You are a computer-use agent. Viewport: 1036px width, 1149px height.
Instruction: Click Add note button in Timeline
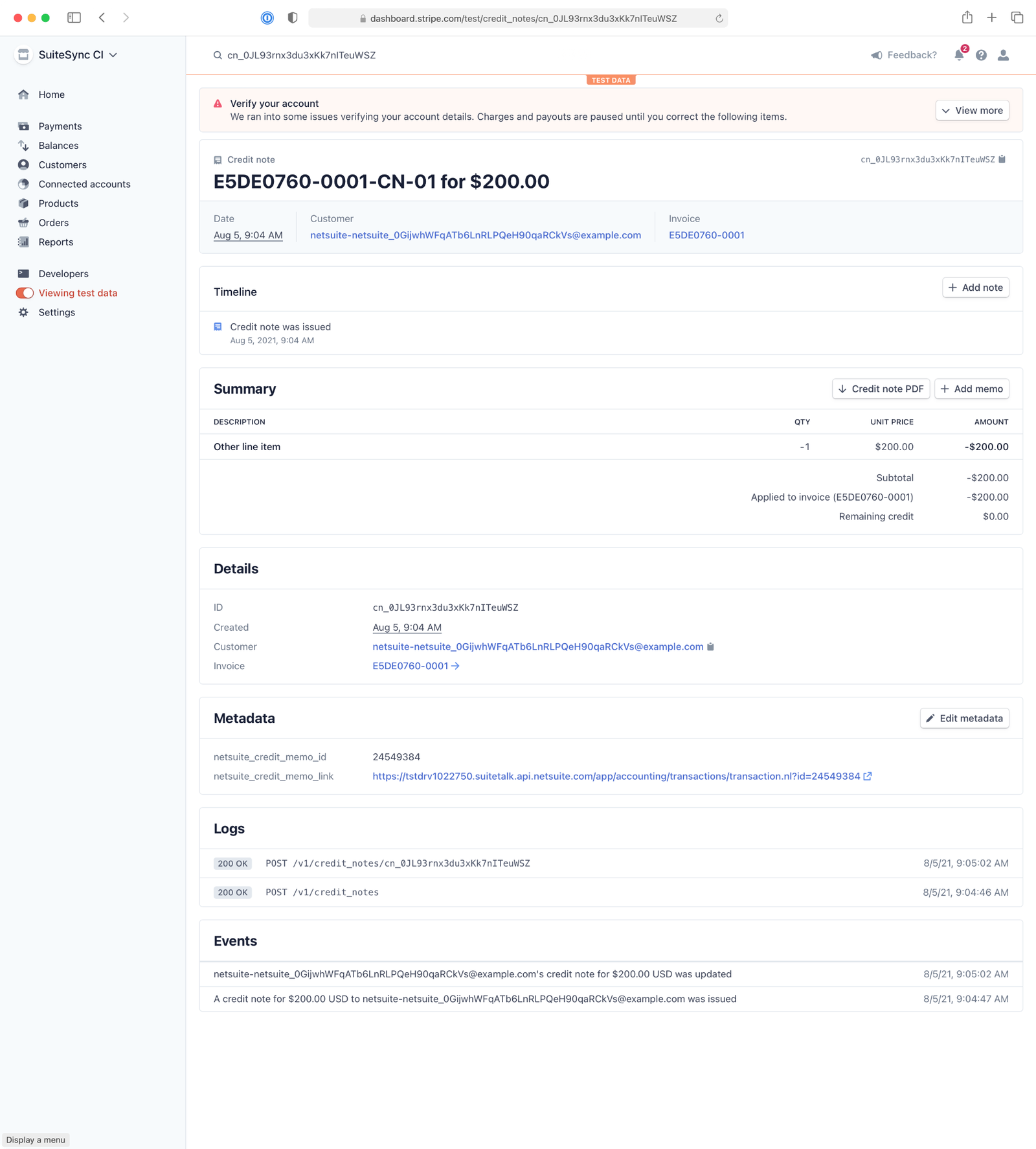pos(975,288)
